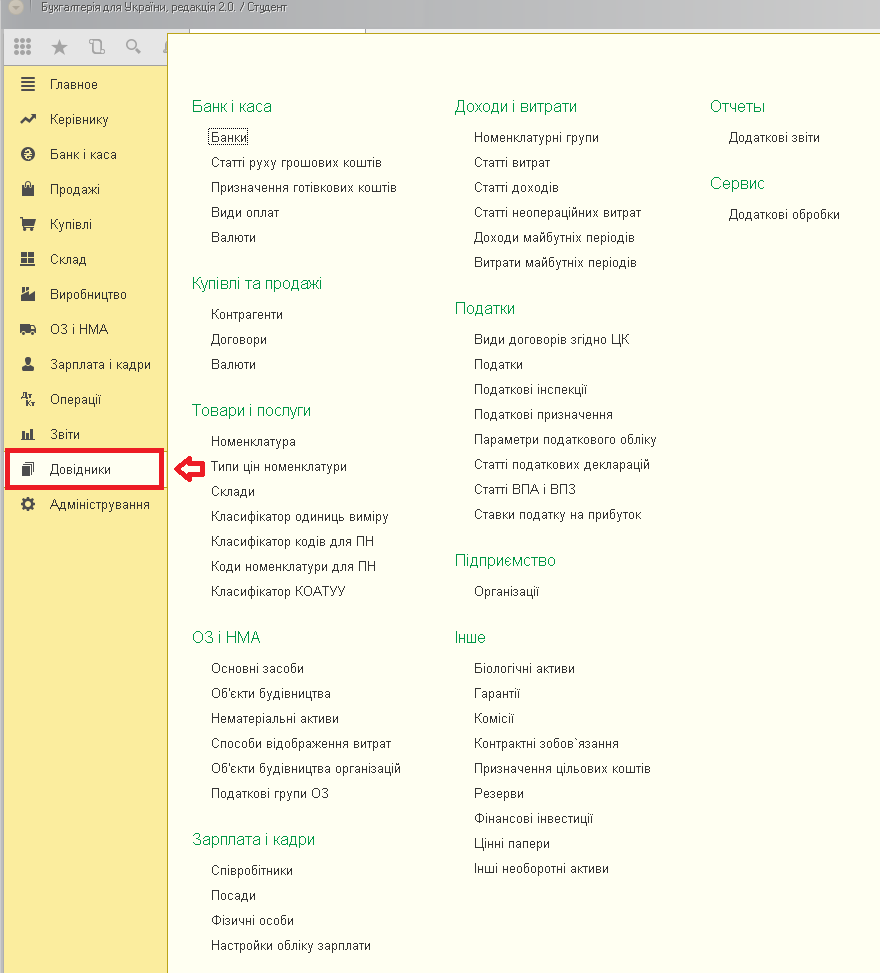
Task: Open Інші необоротні активи
Action: click(x=541, y=869)
